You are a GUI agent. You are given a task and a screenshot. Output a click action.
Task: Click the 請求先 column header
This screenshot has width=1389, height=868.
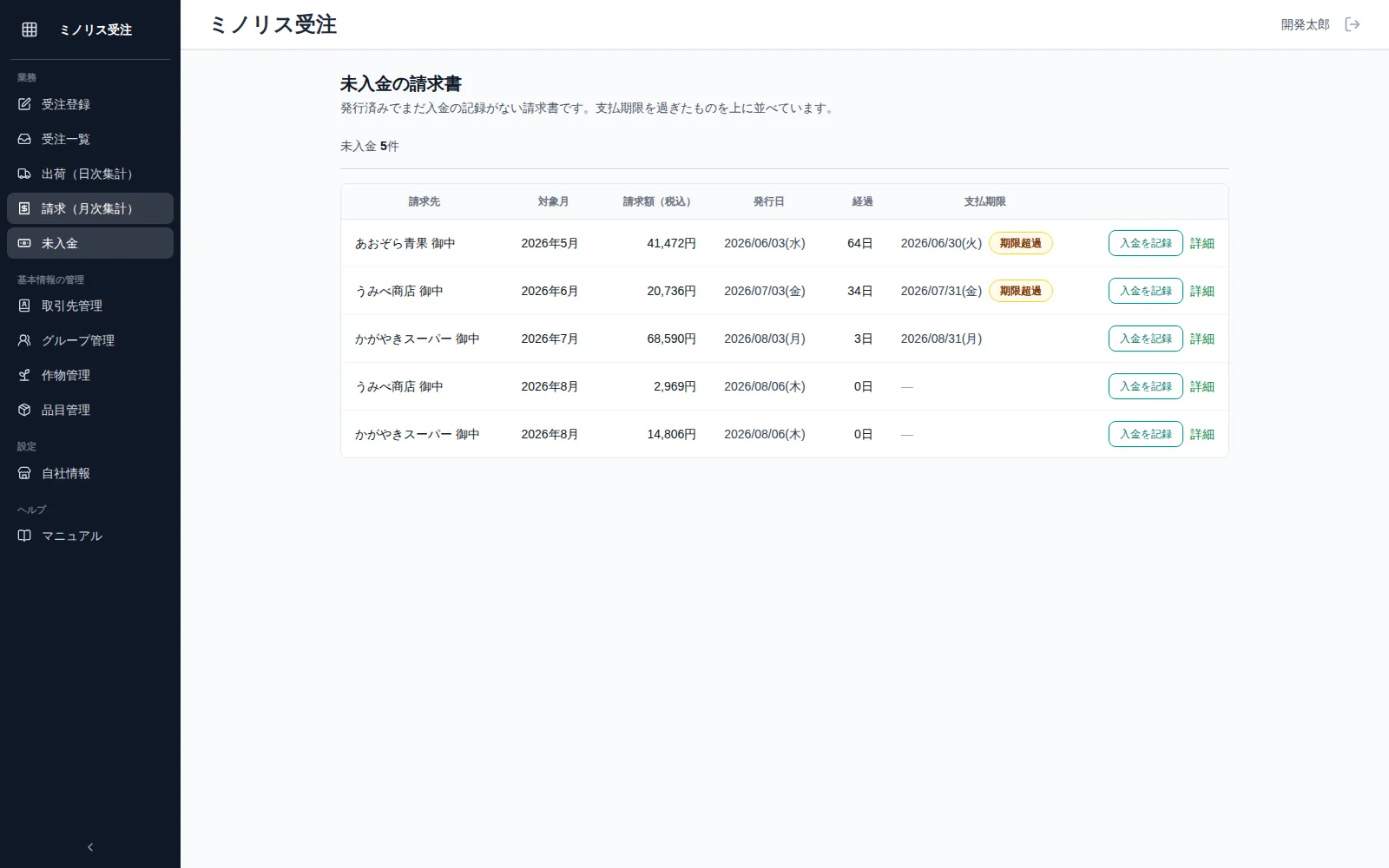425,201
